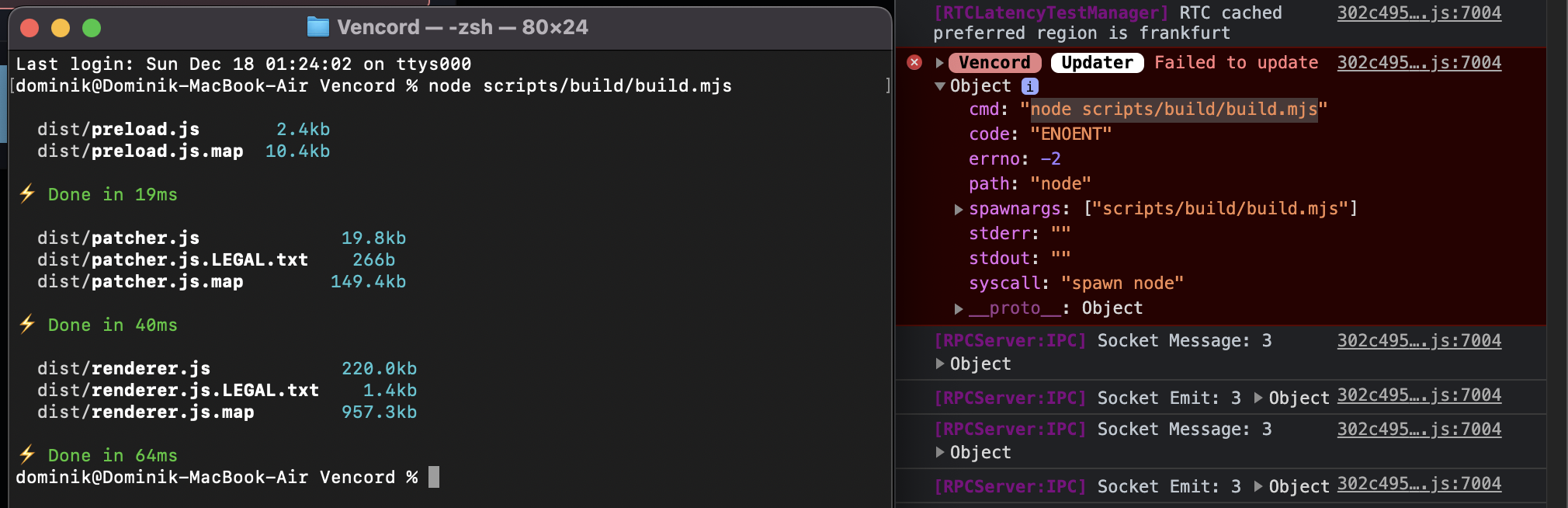This screenshot has width=1568, height=508.
Task: Click the Updater white log badge
Action: pyautogui.click(x=1097, y=62)
